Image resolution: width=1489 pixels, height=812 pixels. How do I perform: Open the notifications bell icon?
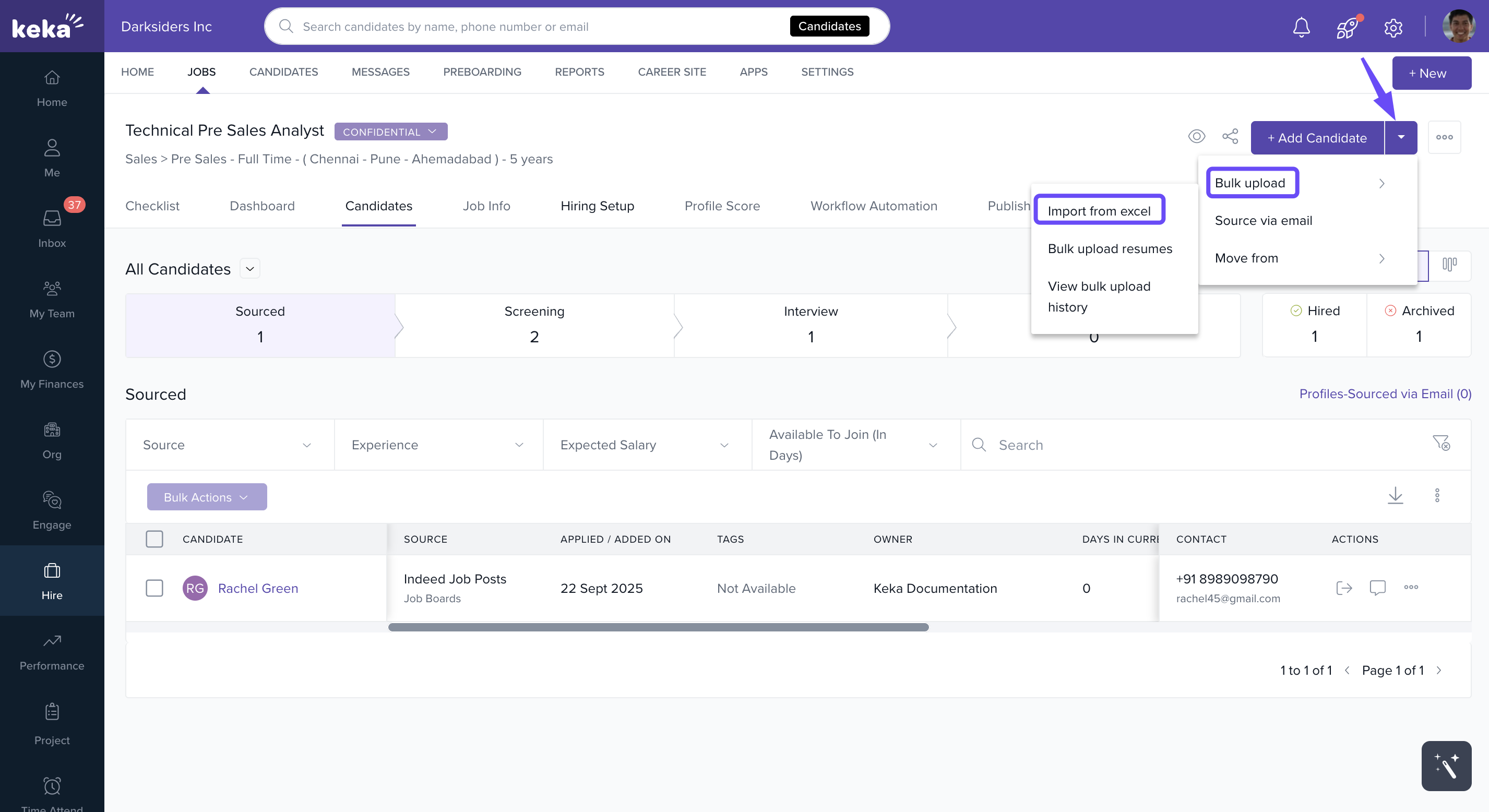[x=1301, y=27]
